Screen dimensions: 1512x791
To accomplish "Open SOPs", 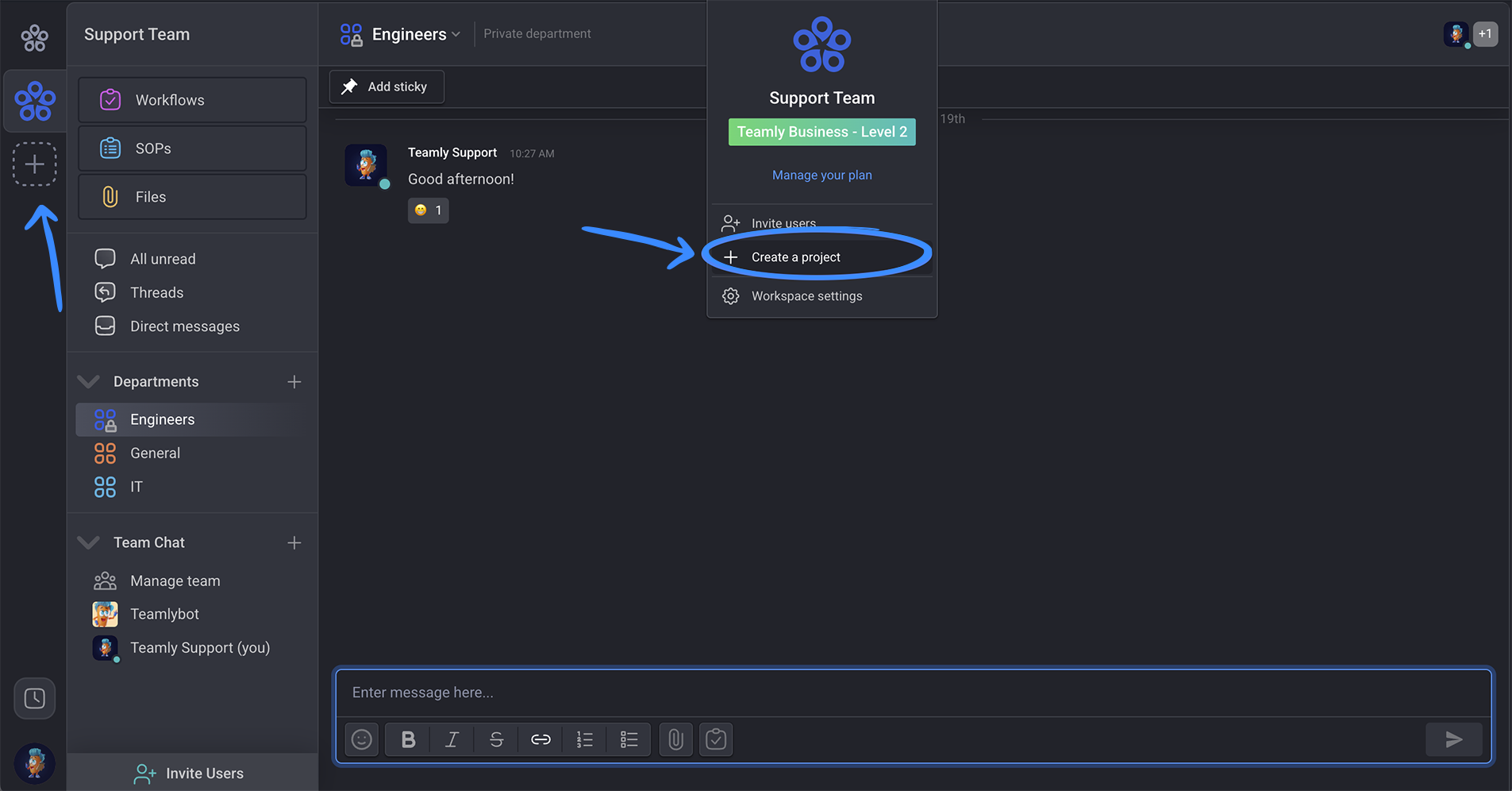I will point(192,149).
